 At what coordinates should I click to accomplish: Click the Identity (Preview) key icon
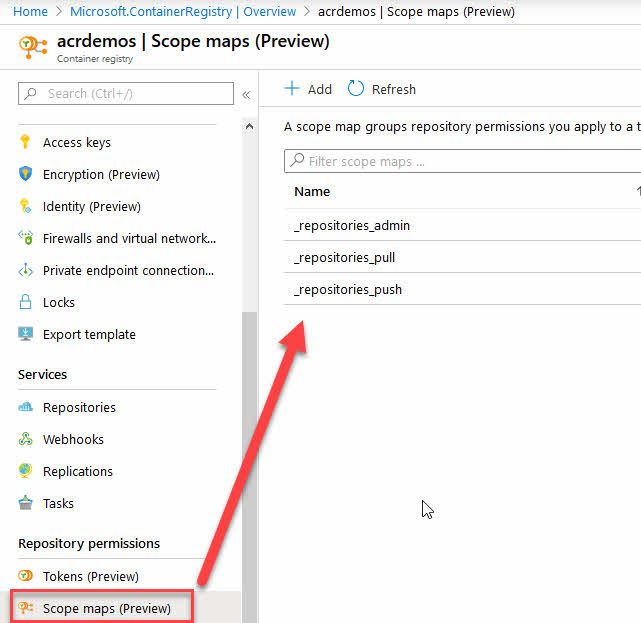(x=26, y=206)
